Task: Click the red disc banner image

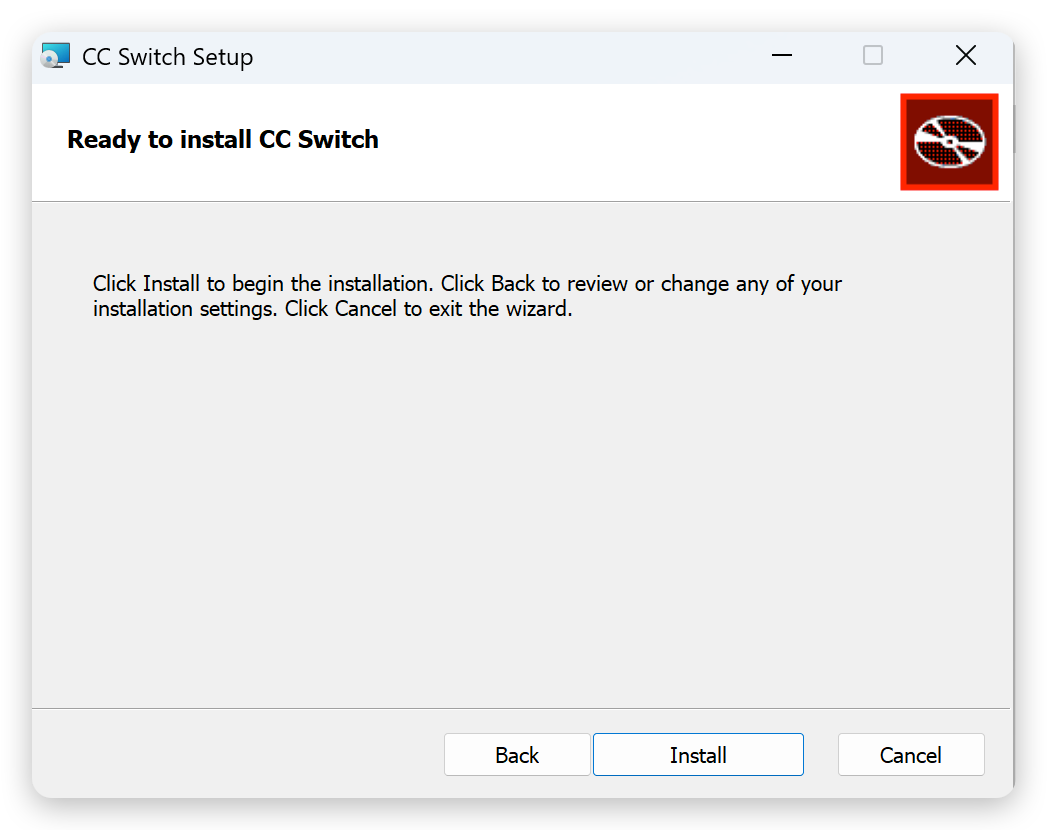Action: [x=949, y=141]
